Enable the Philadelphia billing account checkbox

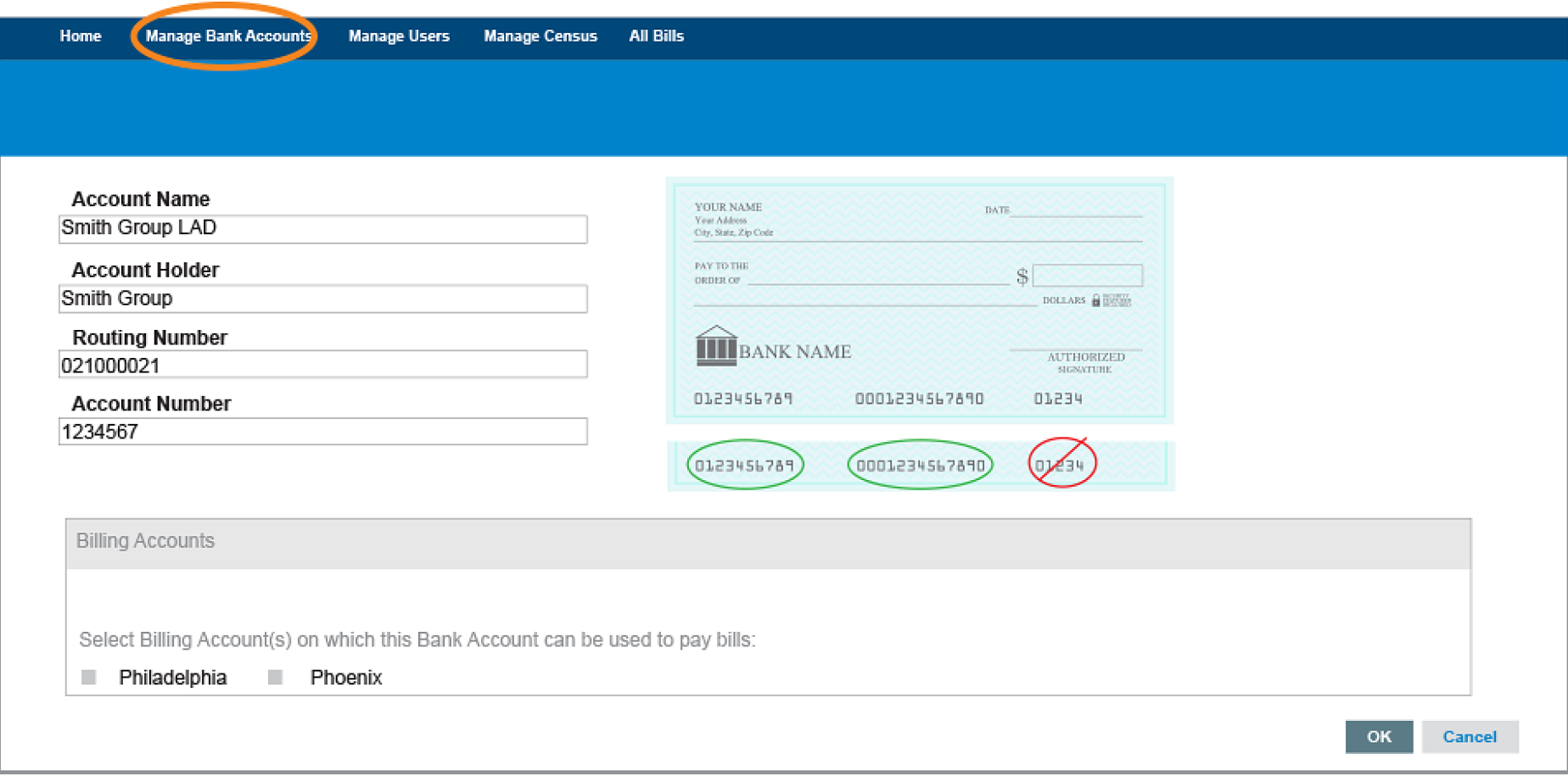(89, 677)
